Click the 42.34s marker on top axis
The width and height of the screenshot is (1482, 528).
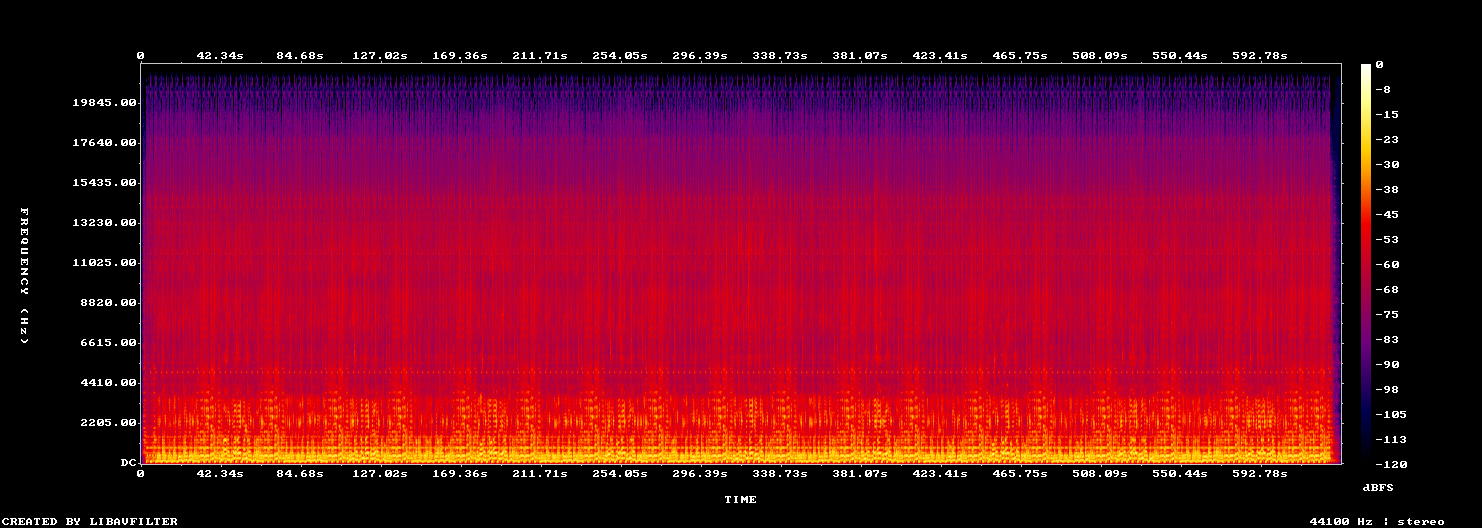(x=220, y=55)
